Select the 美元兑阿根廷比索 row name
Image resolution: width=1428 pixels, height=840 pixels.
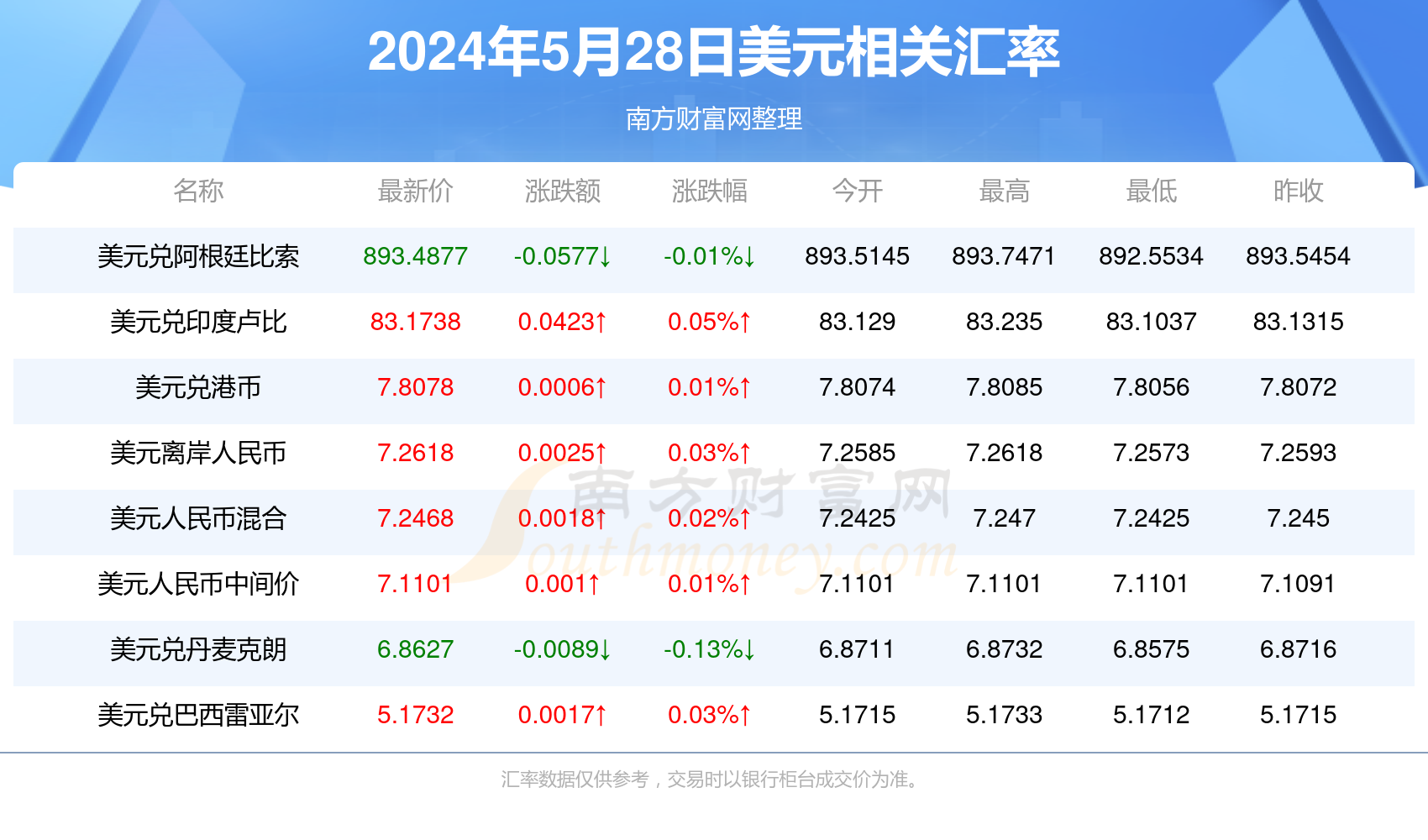point(198,256)
